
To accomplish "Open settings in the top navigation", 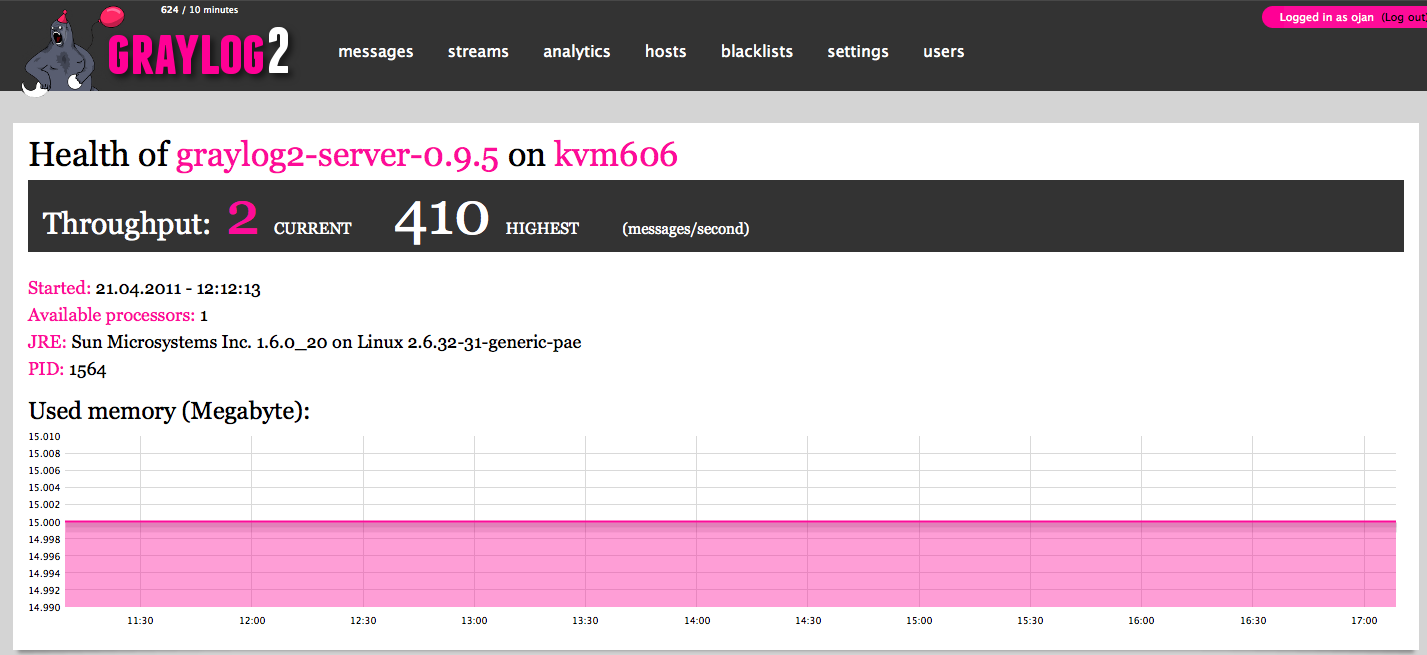I will pyautogui.click(x=858, y=52).
